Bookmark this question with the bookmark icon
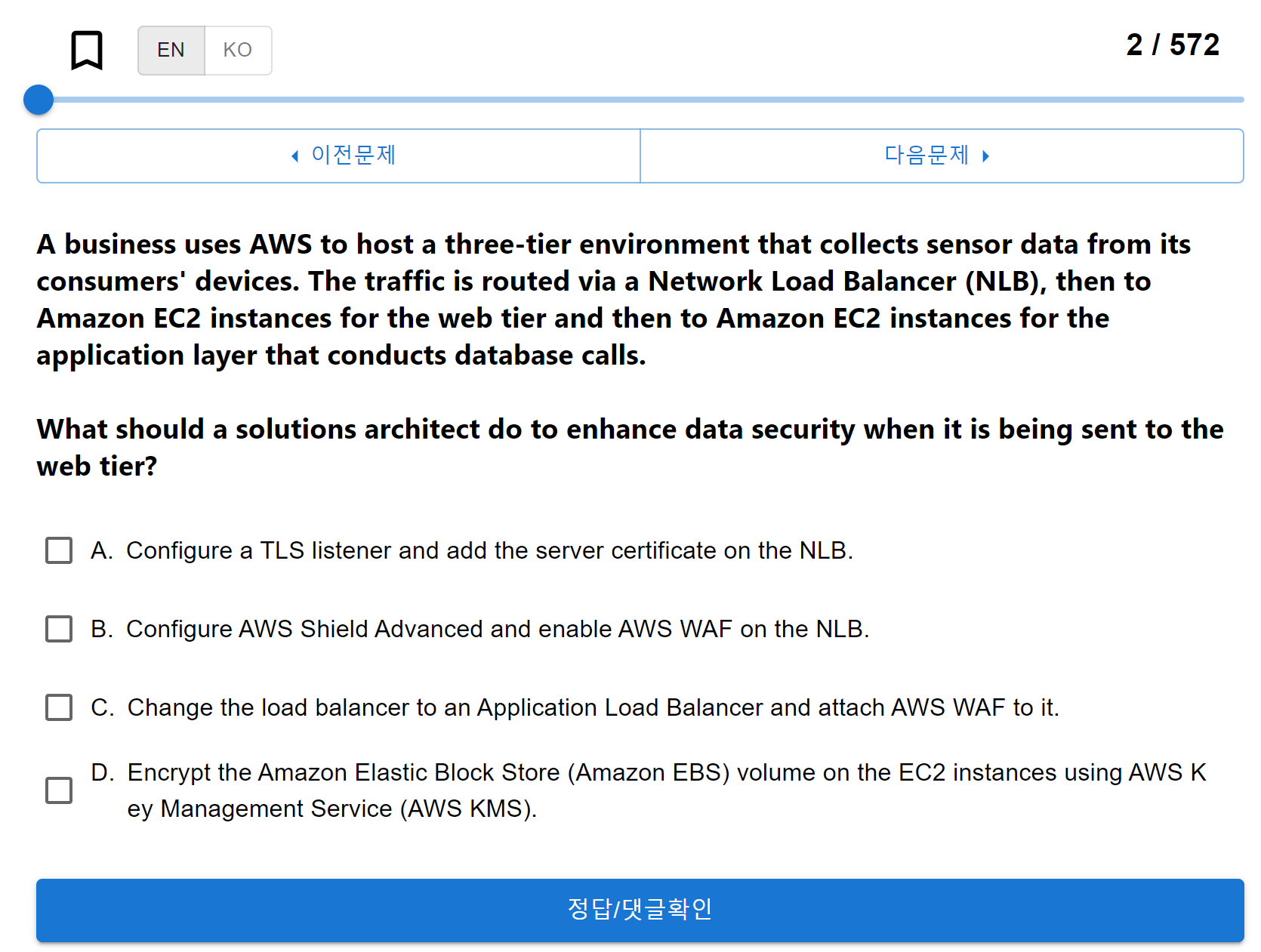The image size is (1261, 952). [x=87, y=51]
